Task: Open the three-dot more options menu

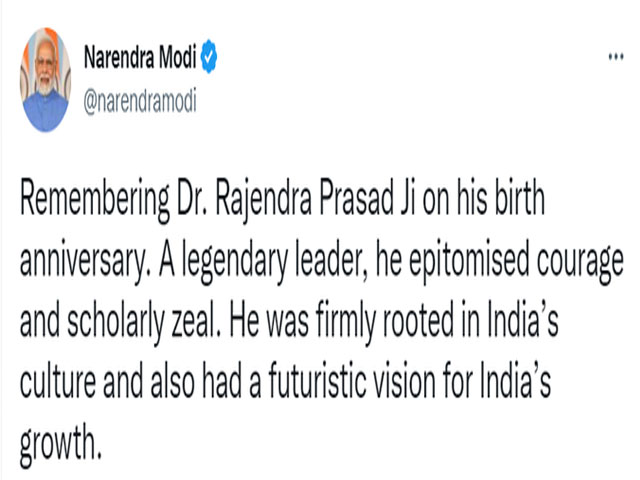Action: tap(616, 56)
